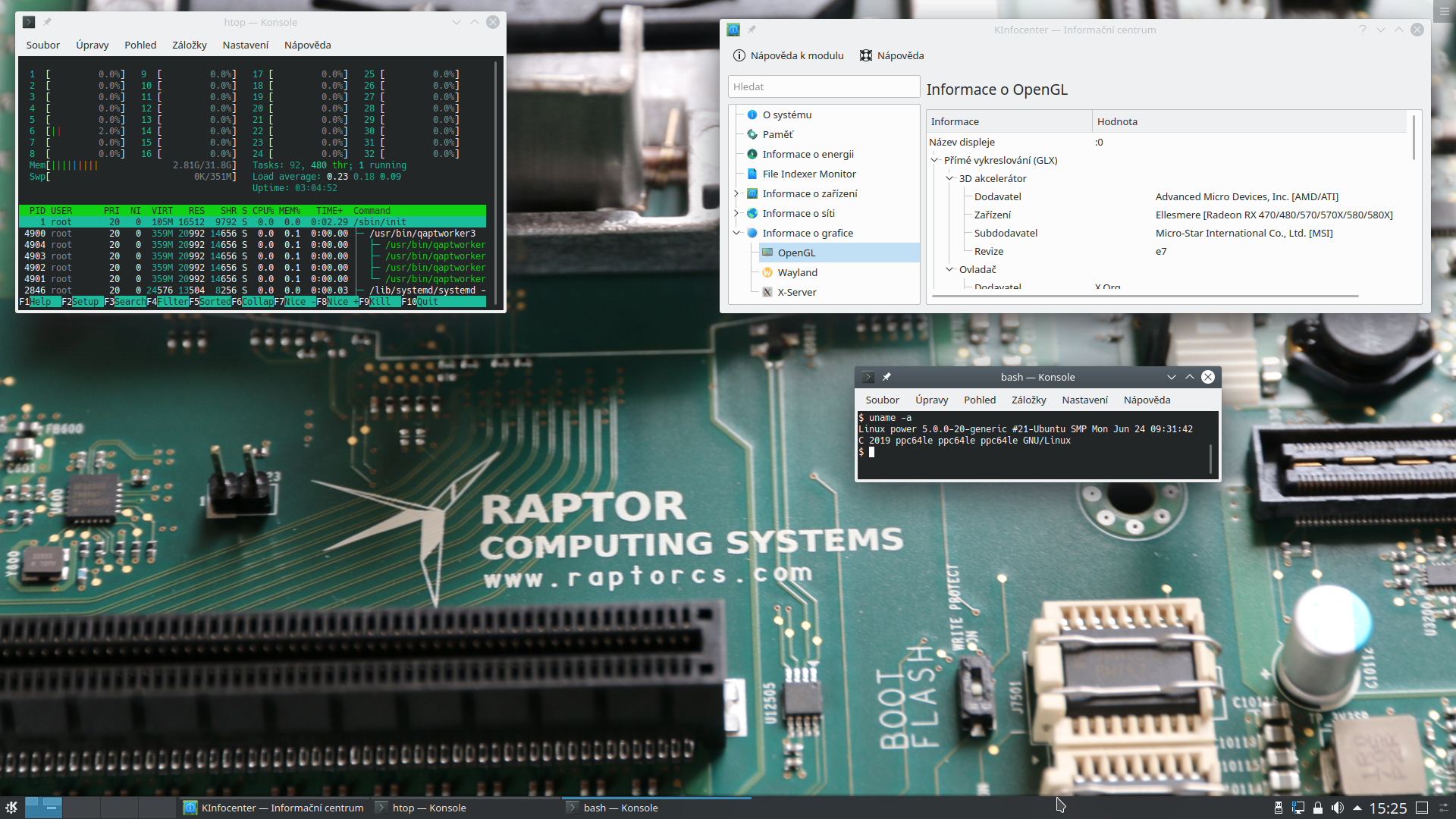
Task: Click the PID column header in htop
Action: point(37,211)
